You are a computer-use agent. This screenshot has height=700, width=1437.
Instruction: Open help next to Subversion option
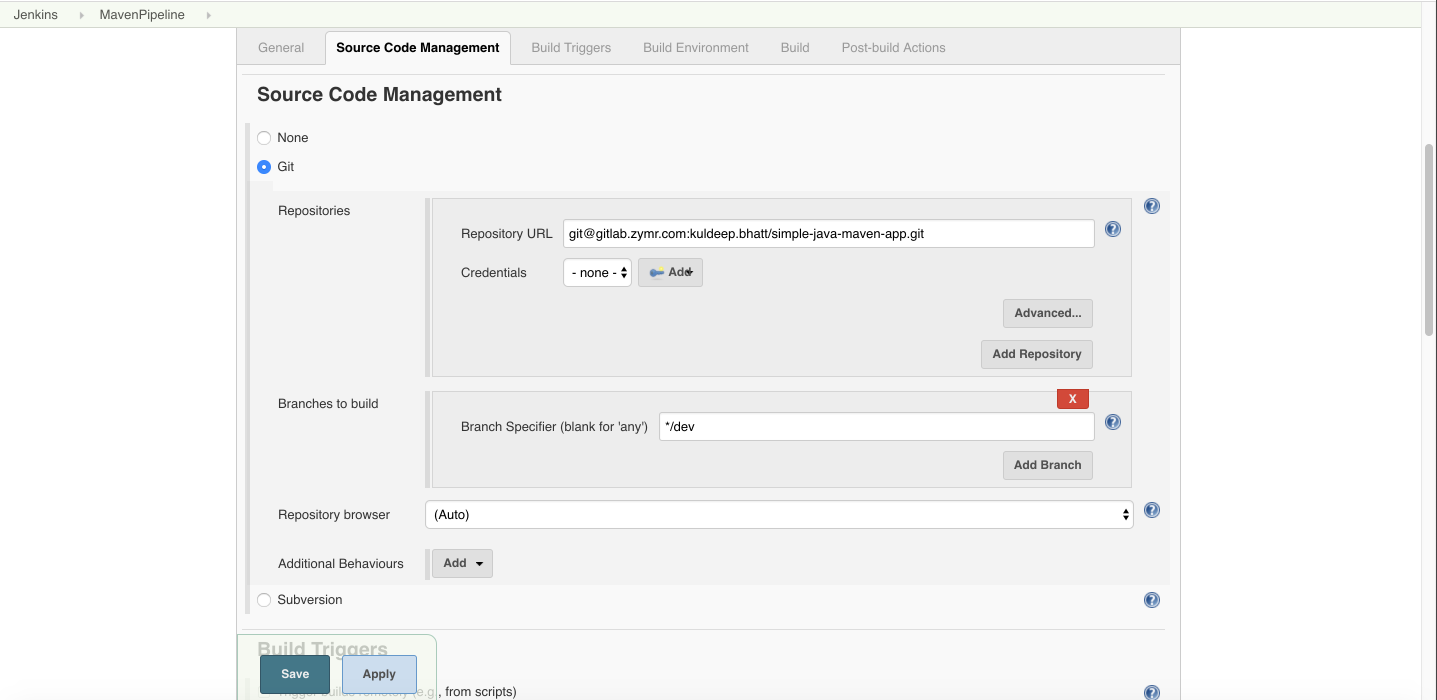tap(1151, 599)
